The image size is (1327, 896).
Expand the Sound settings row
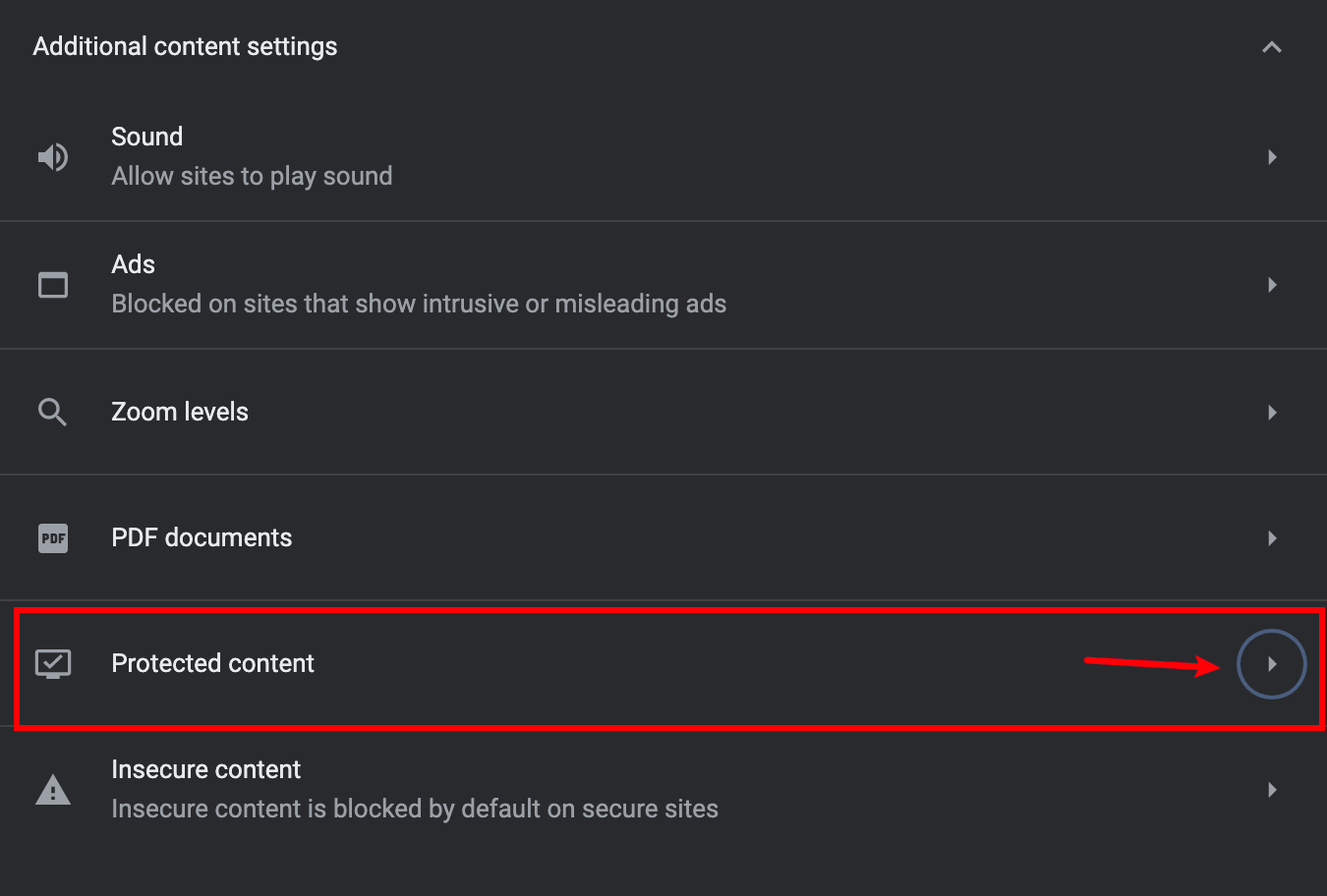click(x=1272, y=156)
